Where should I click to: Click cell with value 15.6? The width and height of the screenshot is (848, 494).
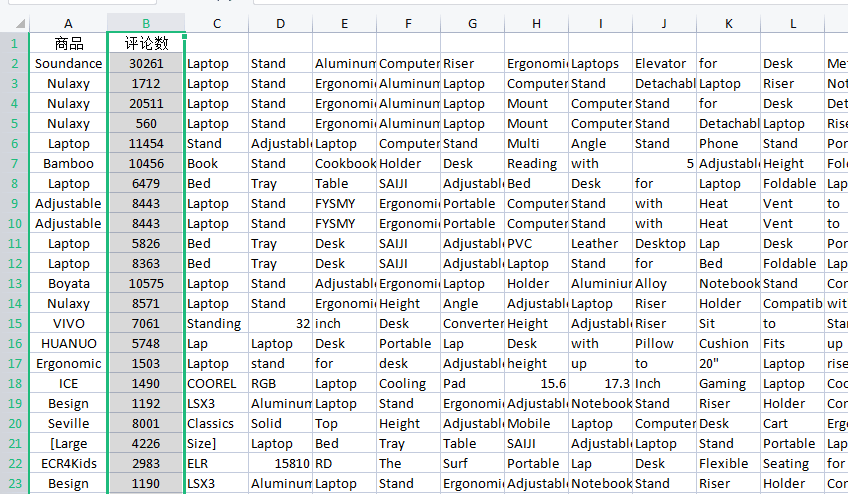[x=536, y=384]
